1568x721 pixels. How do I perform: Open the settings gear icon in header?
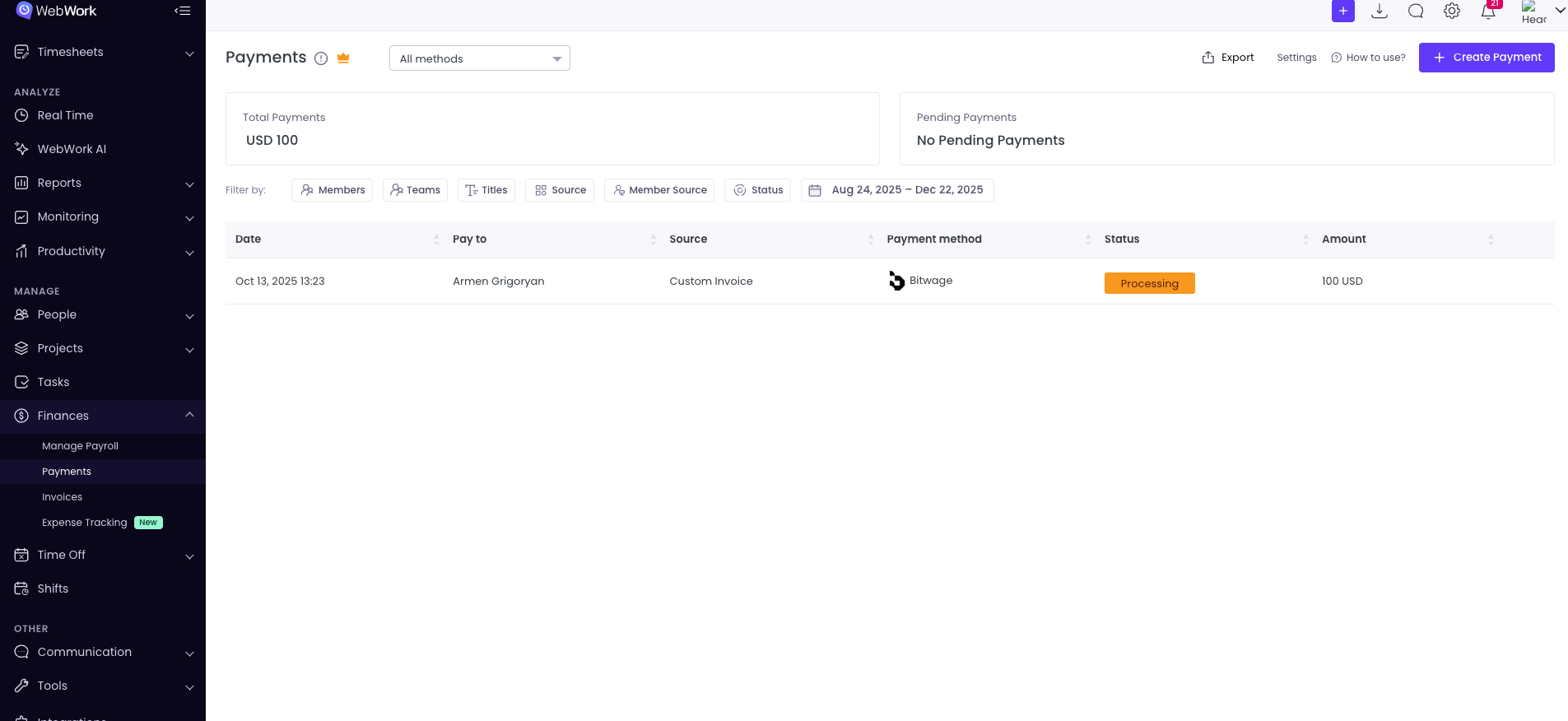coord(1451,12)
